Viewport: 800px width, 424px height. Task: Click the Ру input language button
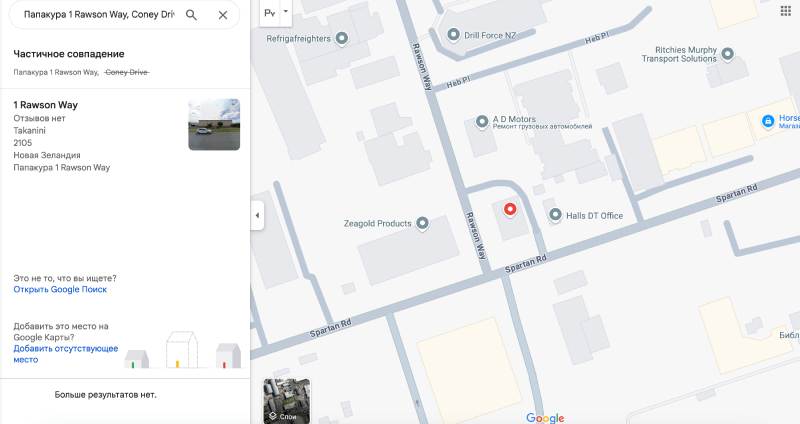pos(270,14)
